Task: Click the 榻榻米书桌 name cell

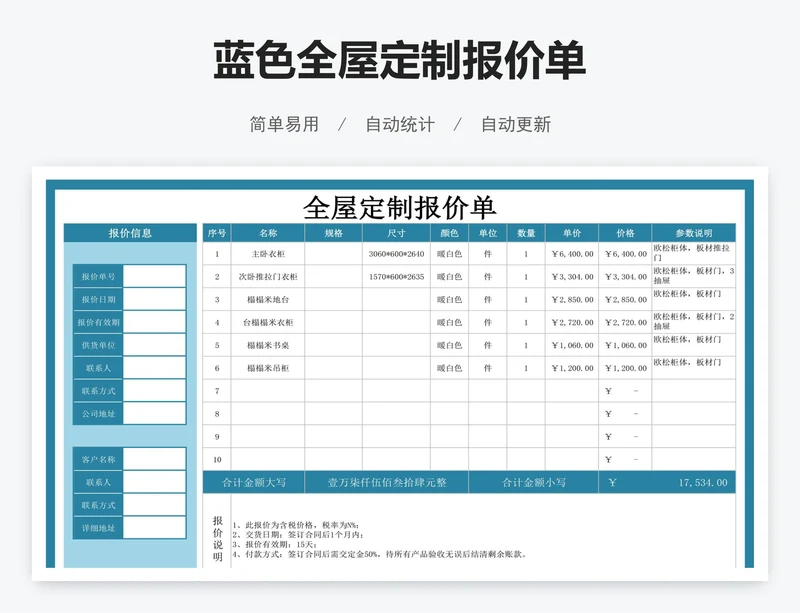Action: pos(268,345)
